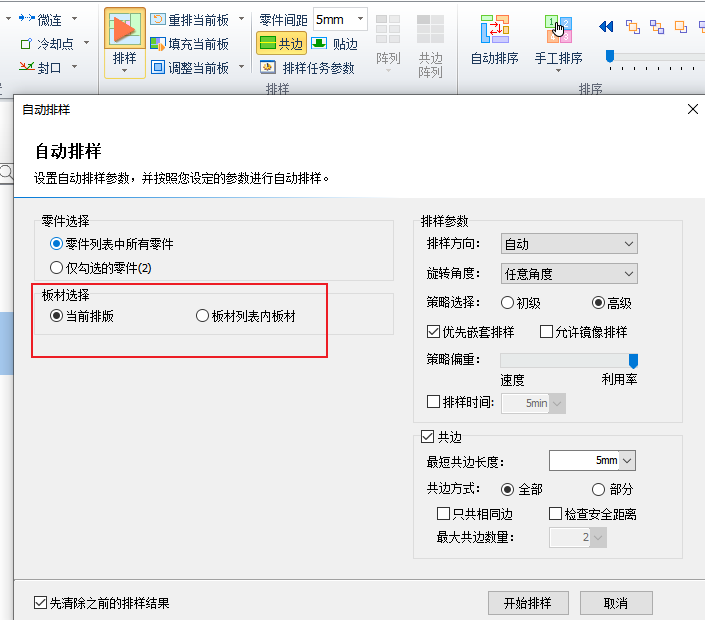Click the 封口 seal icon
Viewport: 705px width, 620px height.
click(27, 67)
